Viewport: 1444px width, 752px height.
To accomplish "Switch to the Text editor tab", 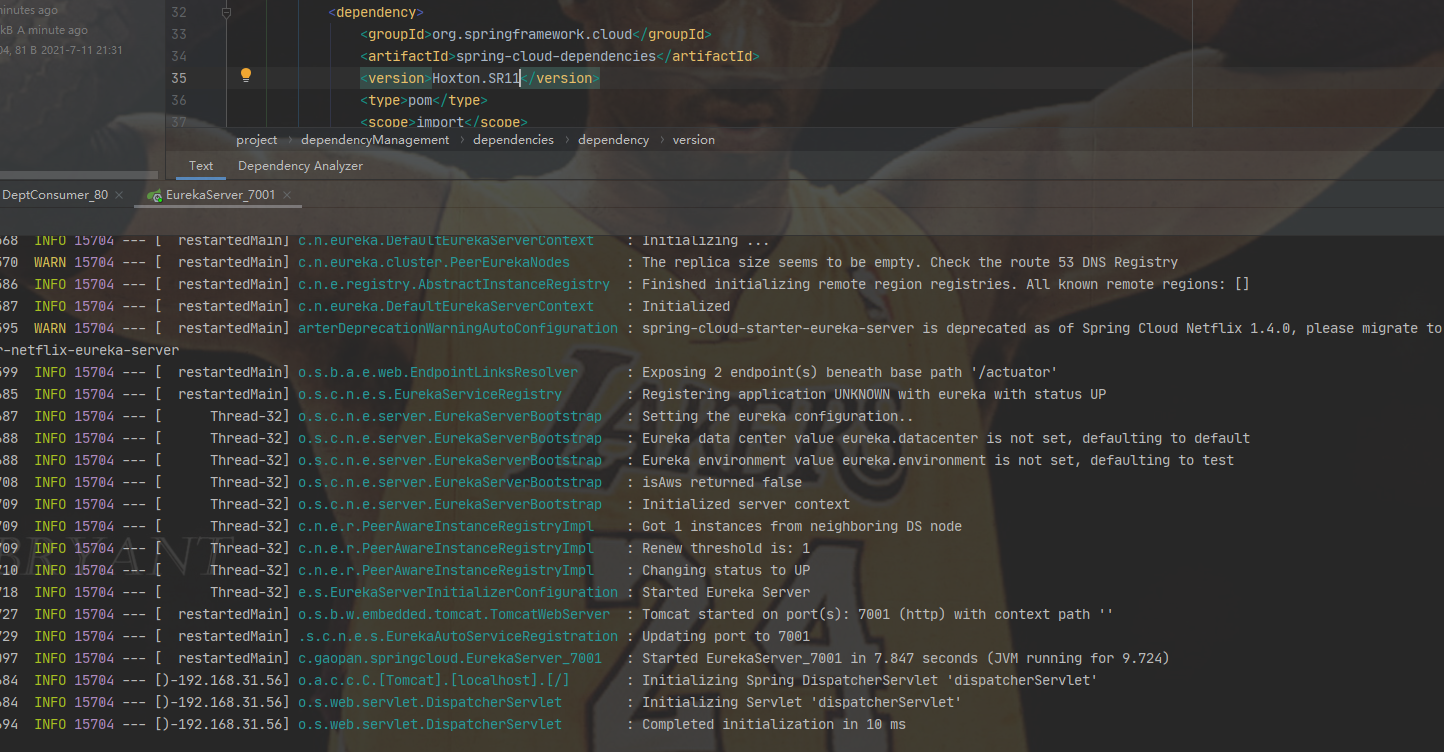I will pos(201,166).
